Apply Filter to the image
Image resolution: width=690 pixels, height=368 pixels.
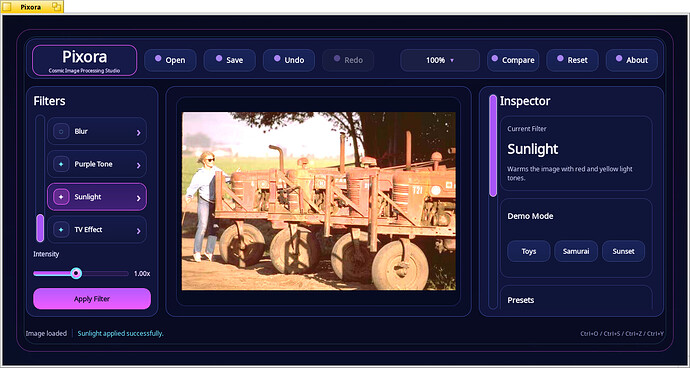click(92, 299)
